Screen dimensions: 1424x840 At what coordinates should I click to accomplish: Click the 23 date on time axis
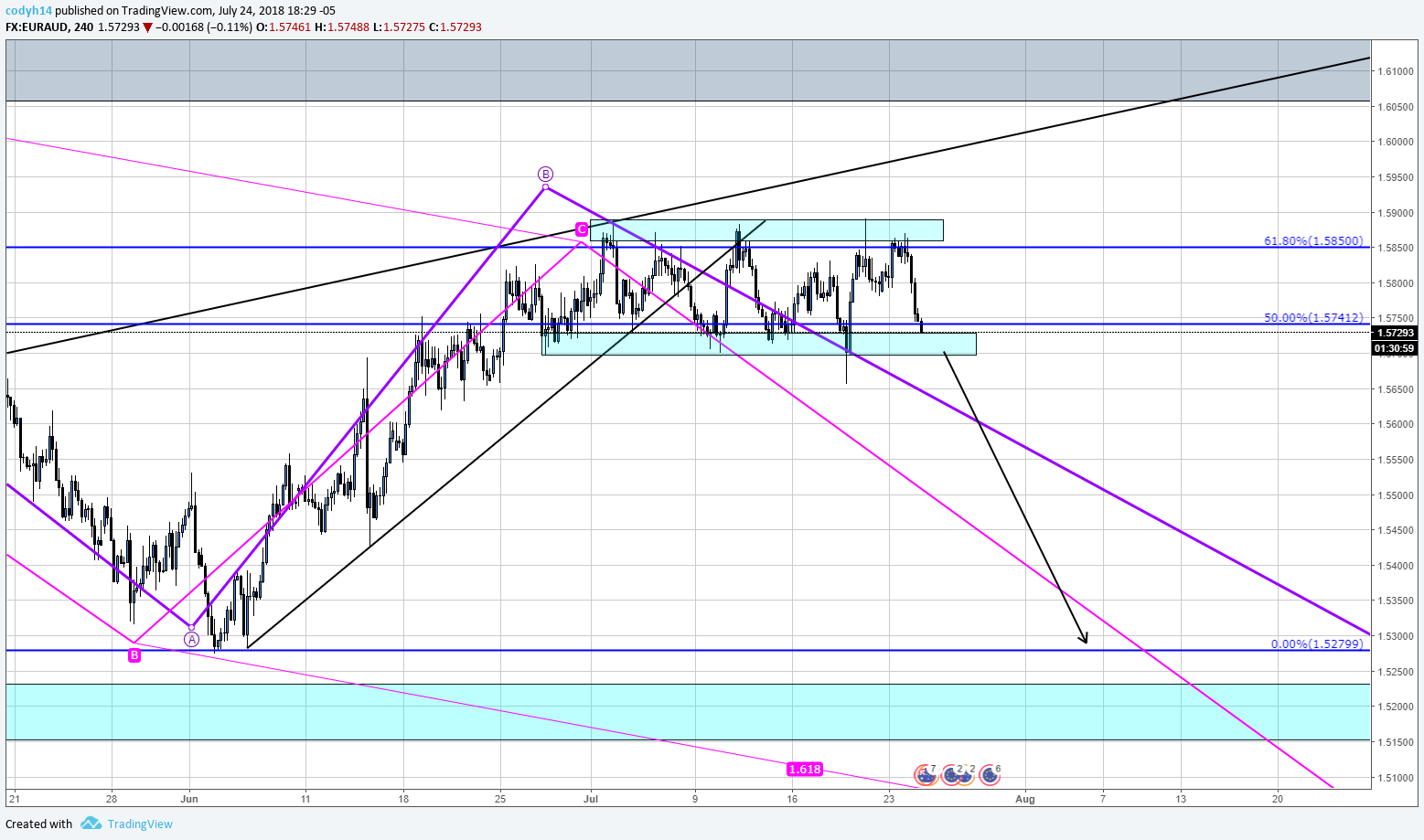tap(889, 799)
